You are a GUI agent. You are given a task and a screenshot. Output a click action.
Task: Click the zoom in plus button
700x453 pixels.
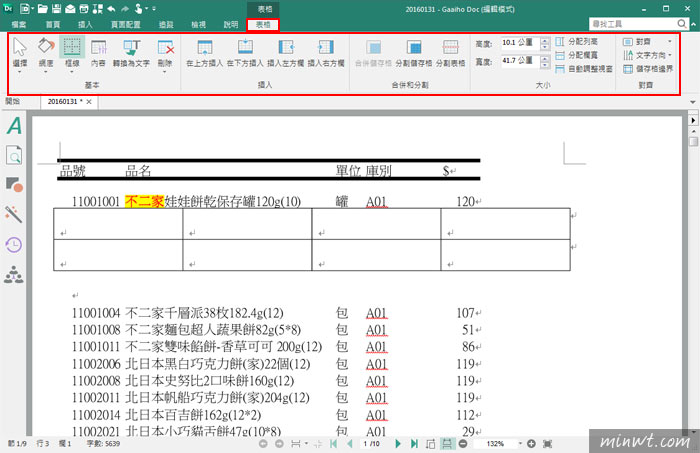click(531, 444)
